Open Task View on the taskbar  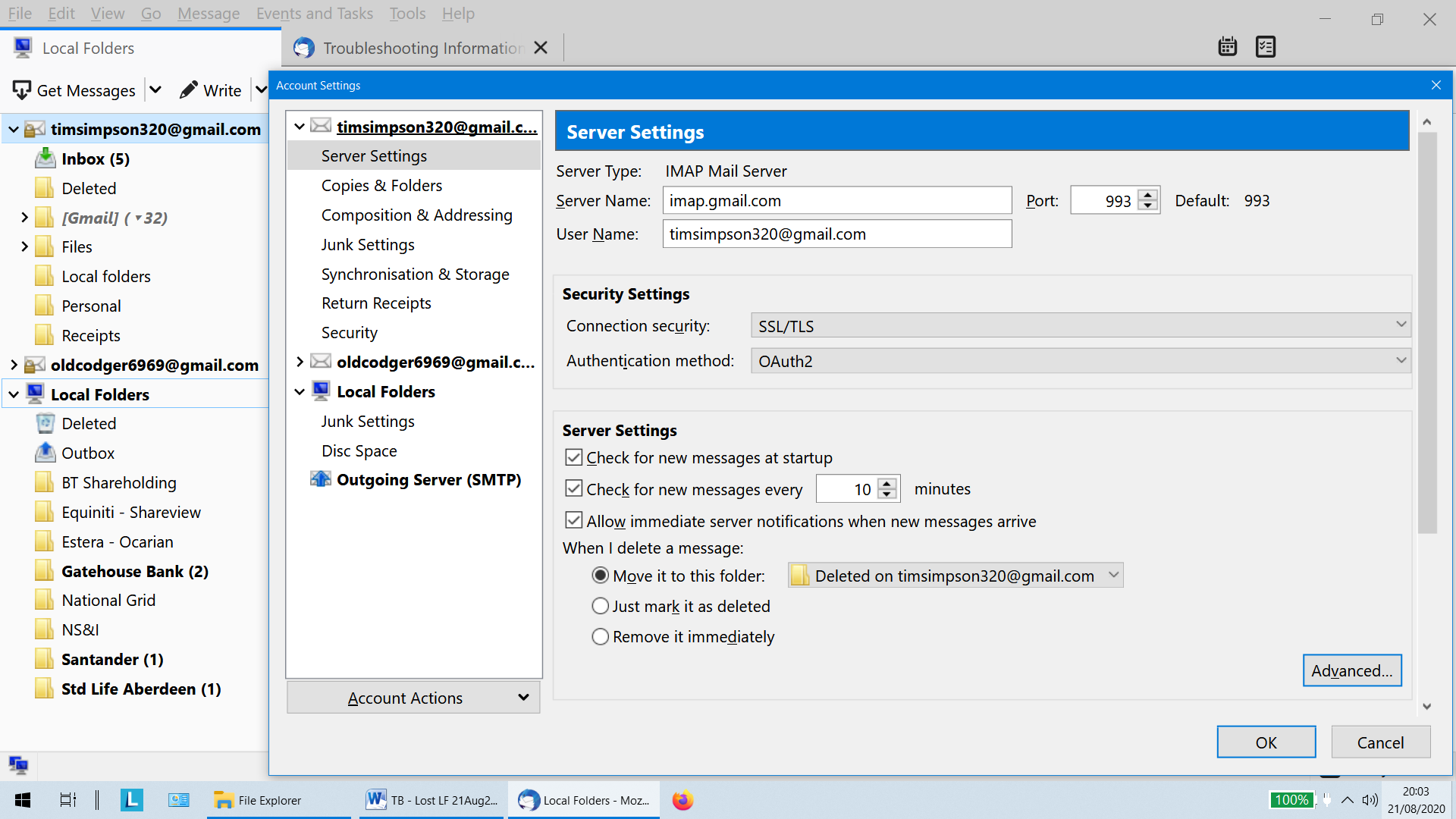click(68, 800)
